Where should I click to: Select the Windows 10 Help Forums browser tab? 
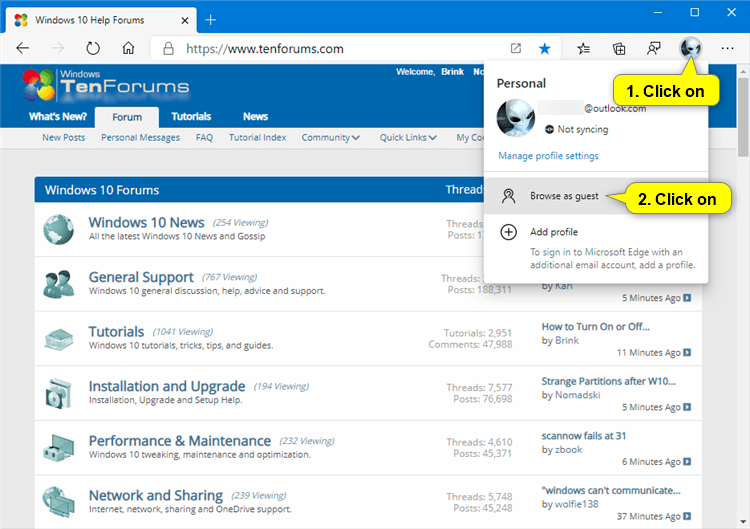click(100, 20)
